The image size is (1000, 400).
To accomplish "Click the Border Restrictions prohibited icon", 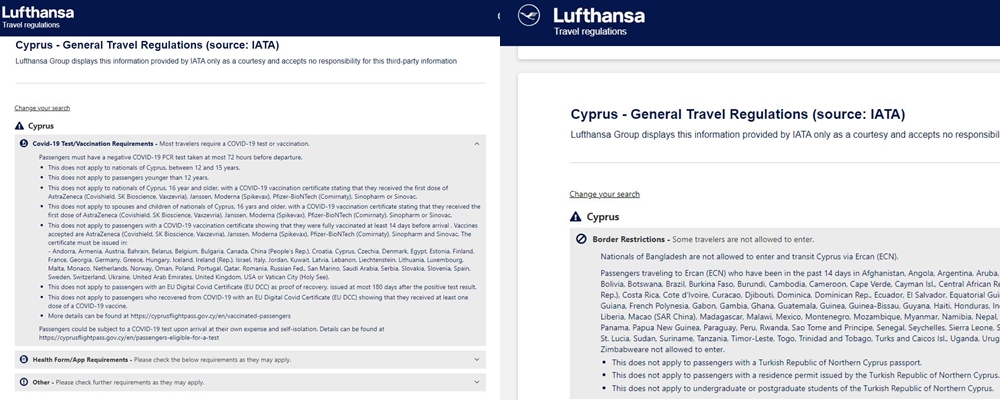I will 581,240.
